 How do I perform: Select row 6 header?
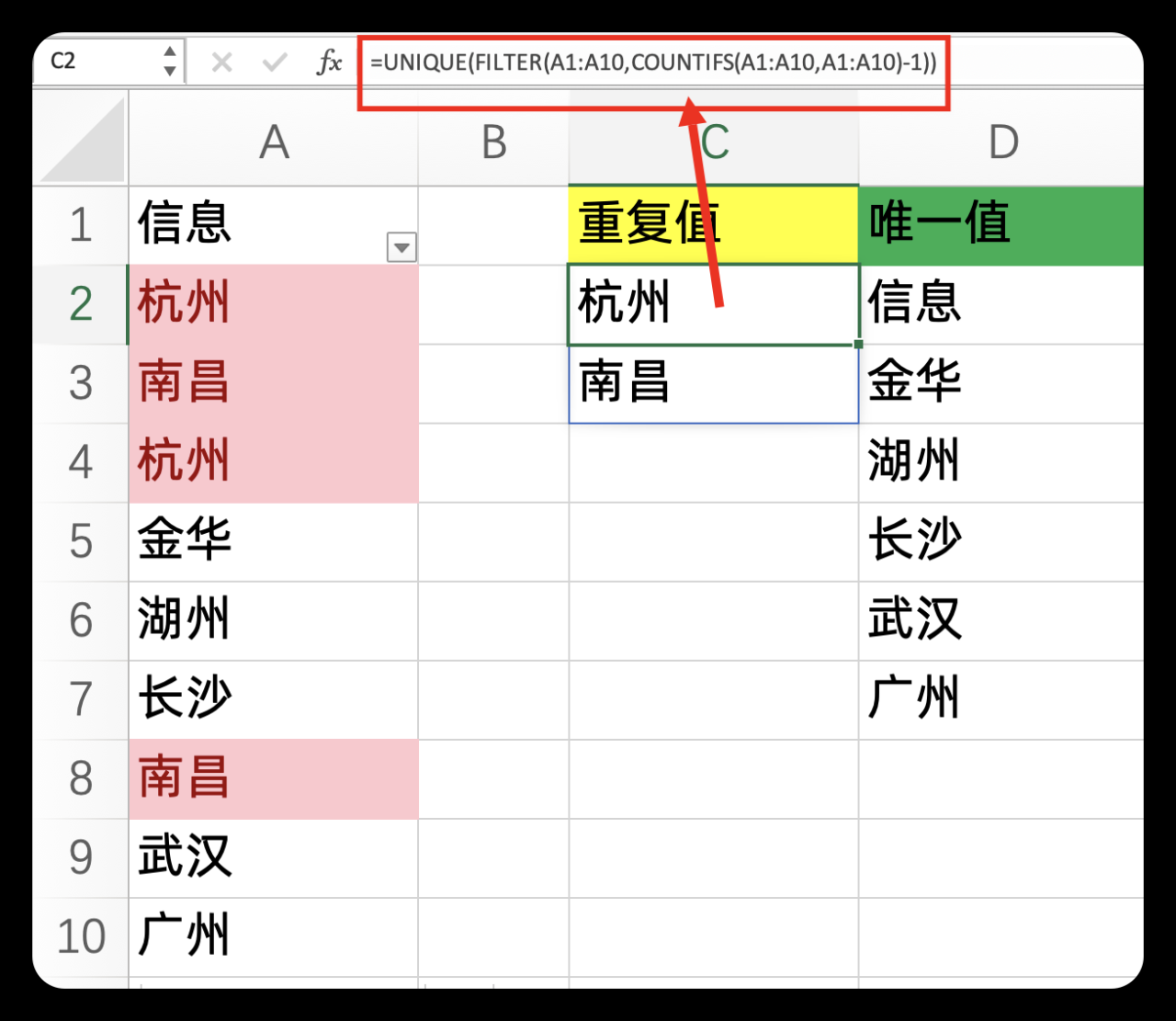click(x=81, y=620)
